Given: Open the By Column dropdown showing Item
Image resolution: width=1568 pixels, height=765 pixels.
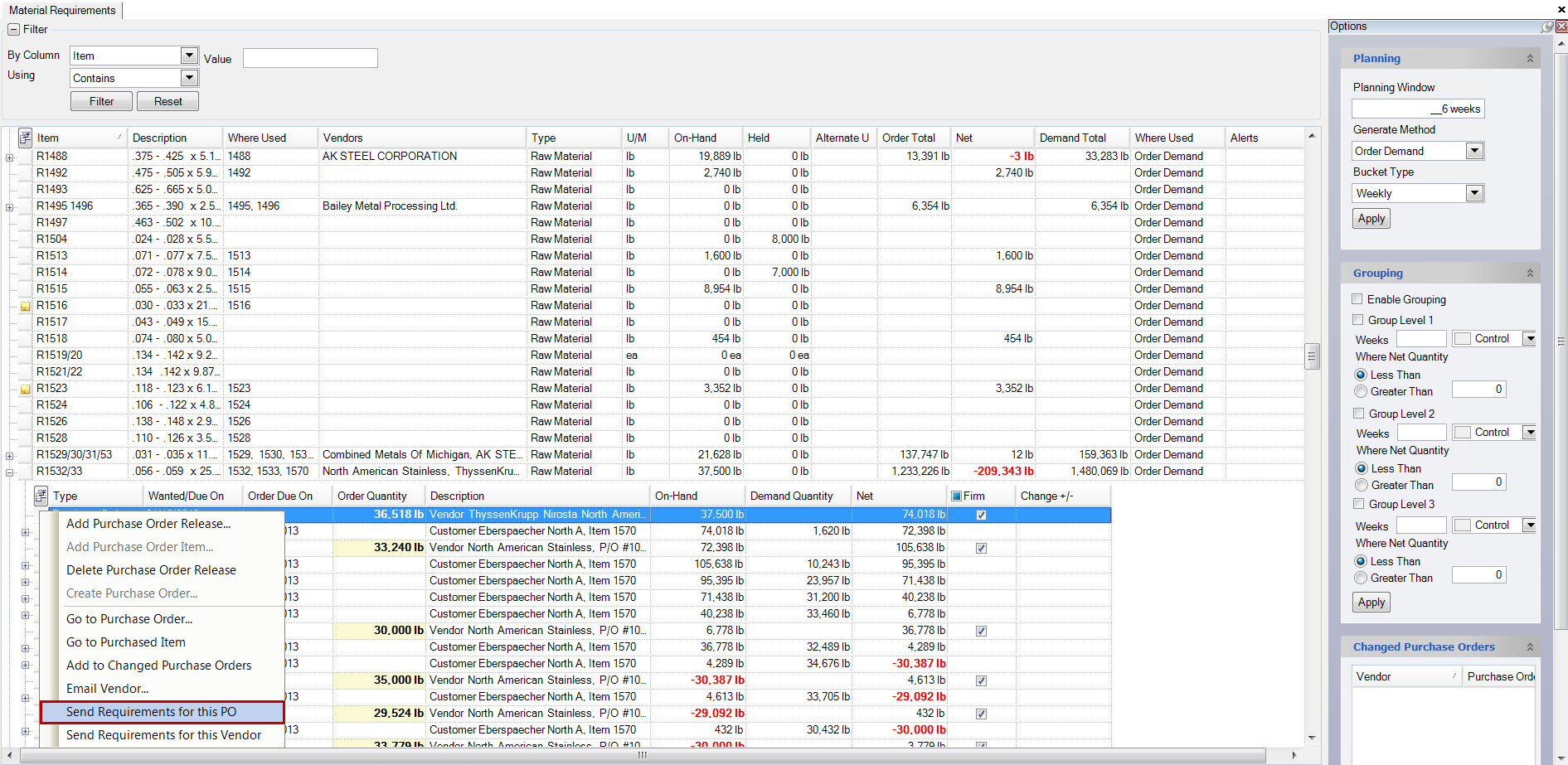Looking at the screenshot, I should 190,56.
